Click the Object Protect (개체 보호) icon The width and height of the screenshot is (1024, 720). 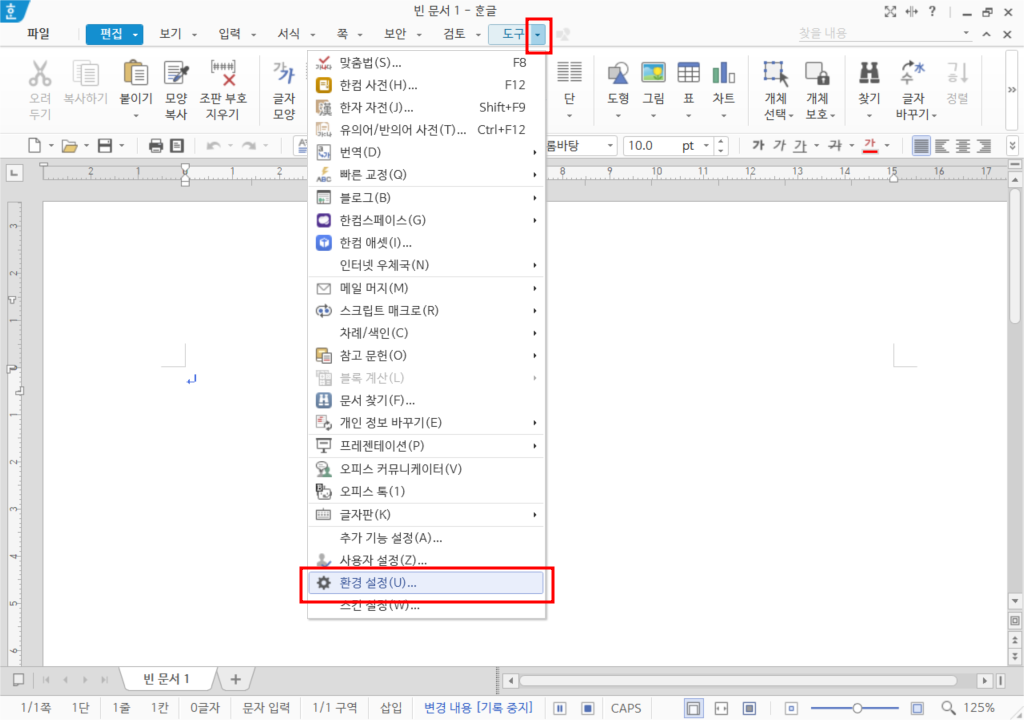point(817,73)
